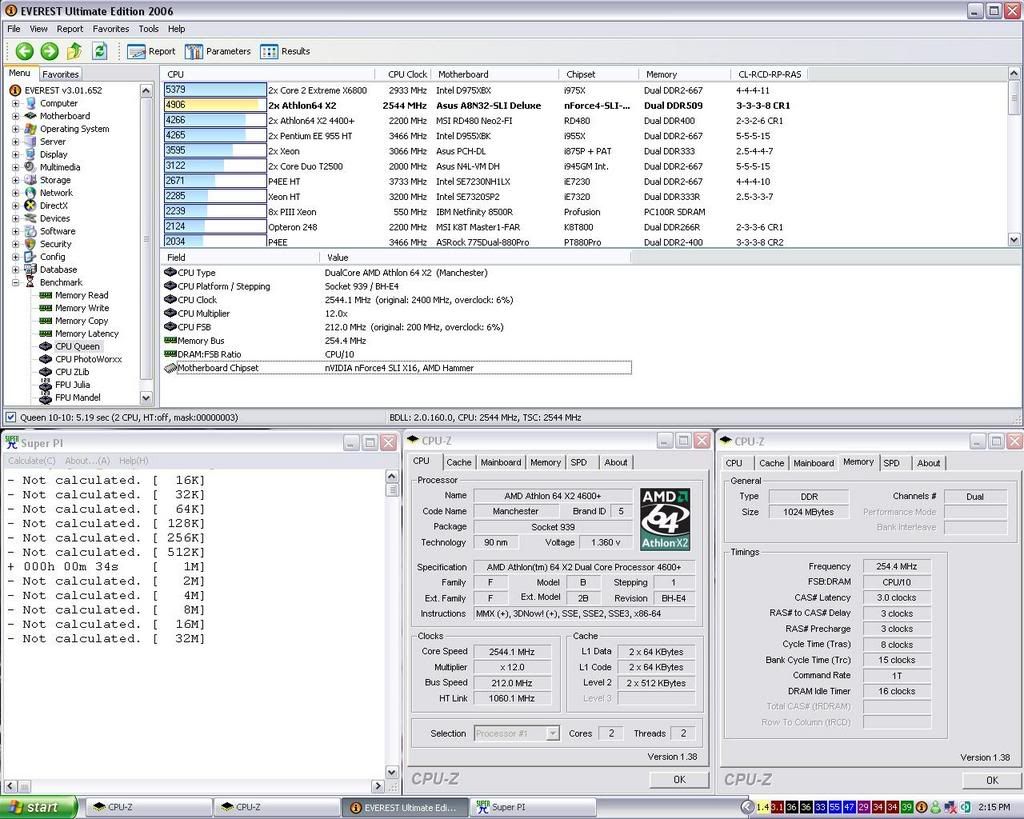
Task: Open the Calculate(C) menu in Super PI
Action: 32,460
